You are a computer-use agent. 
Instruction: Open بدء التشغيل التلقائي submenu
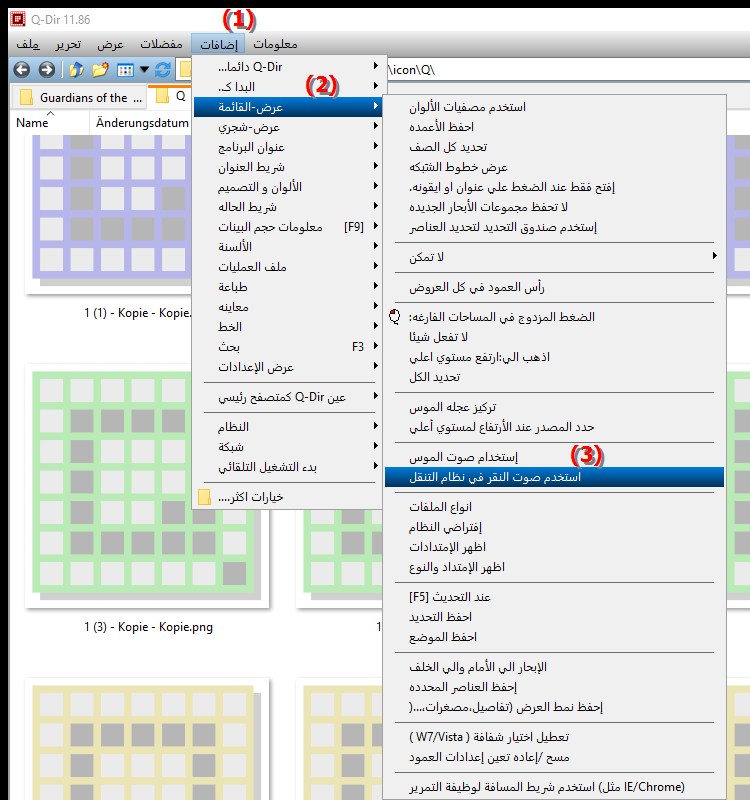point(288,467)
